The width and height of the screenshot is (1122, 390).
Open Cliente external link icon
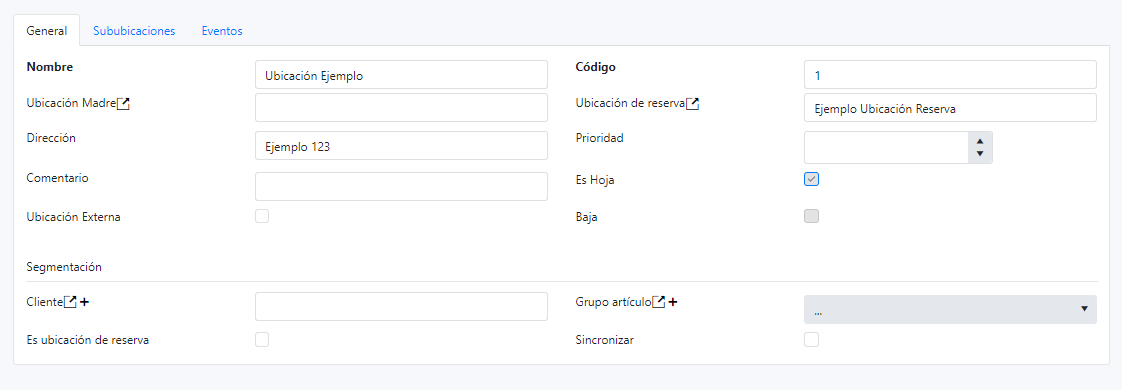70,302
